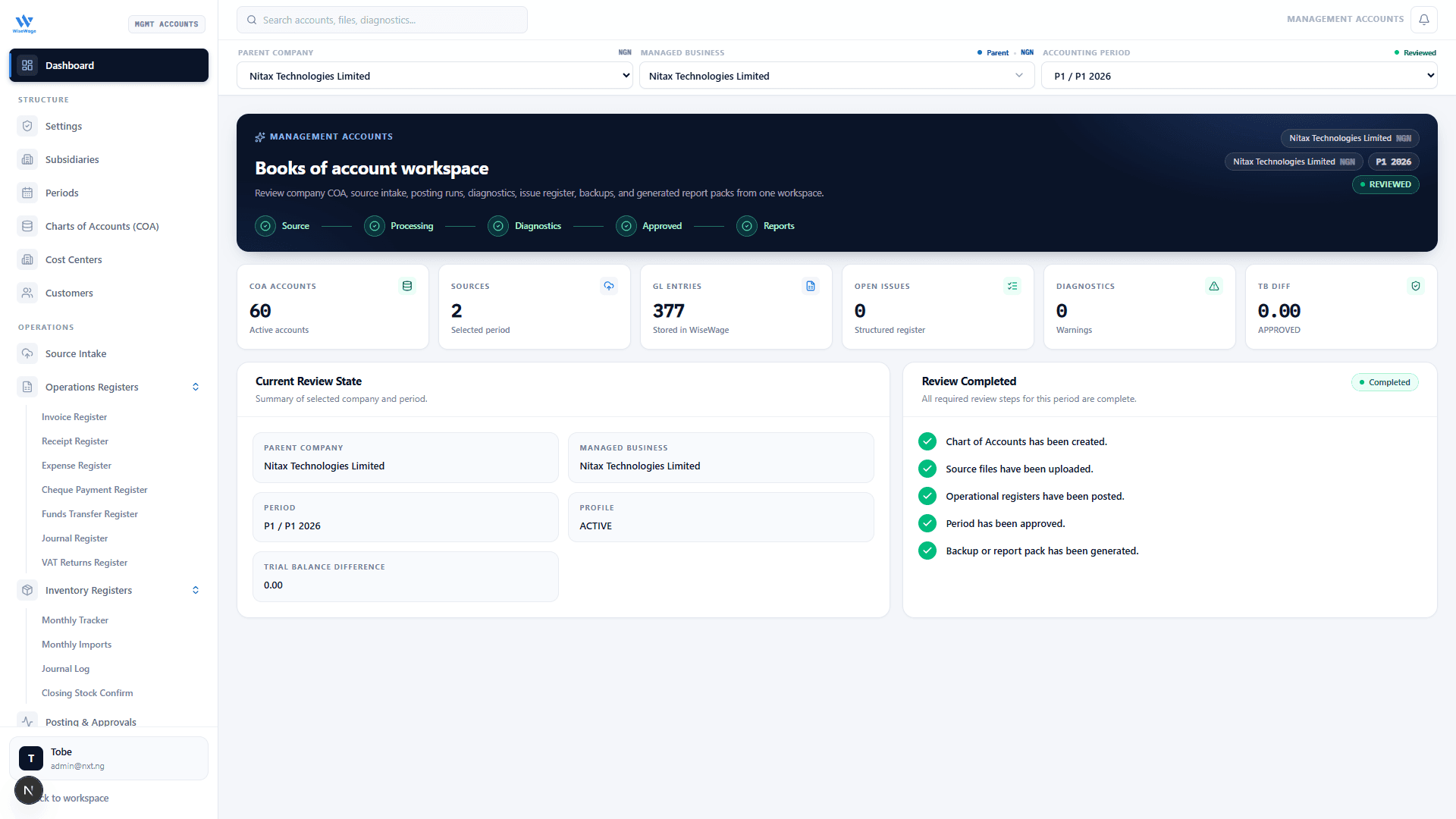The image size is (1456, 819).
Task: Click the GL Entries 377 card
Action: click(736, 306)
